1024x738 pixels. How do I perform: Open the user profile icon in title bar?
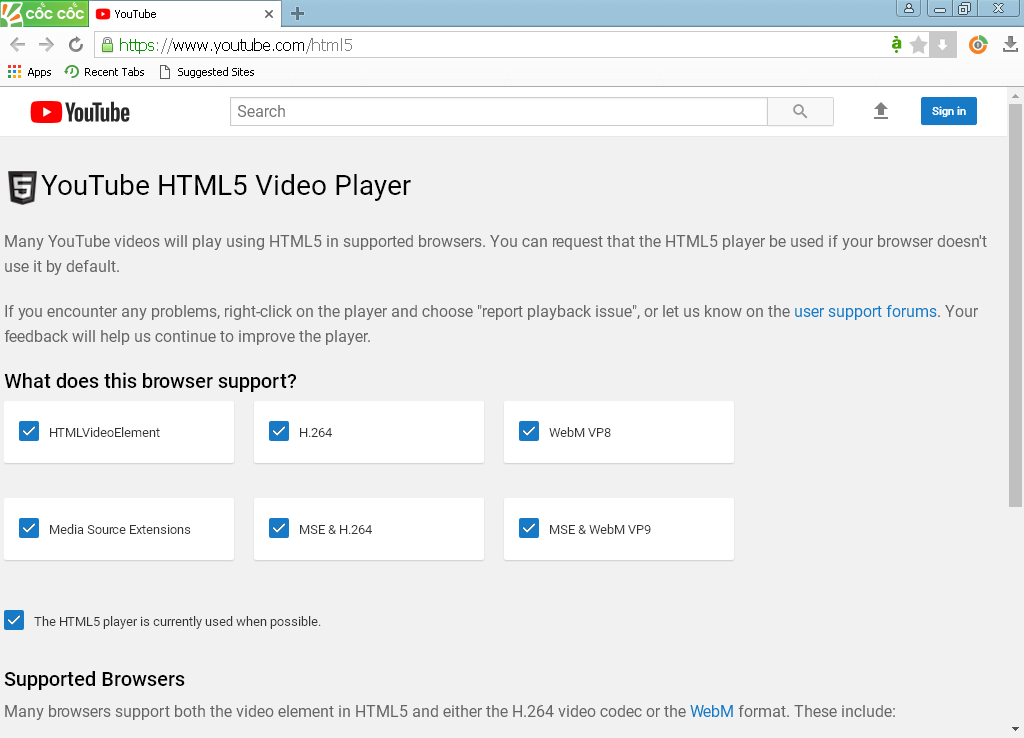(908, 8)
